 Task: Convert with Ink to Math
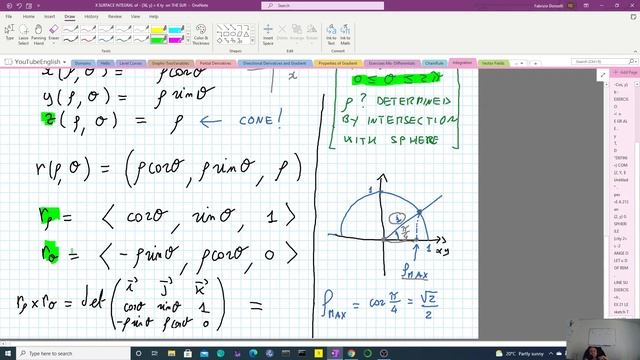pyautogui.click(x=345, y=34)
